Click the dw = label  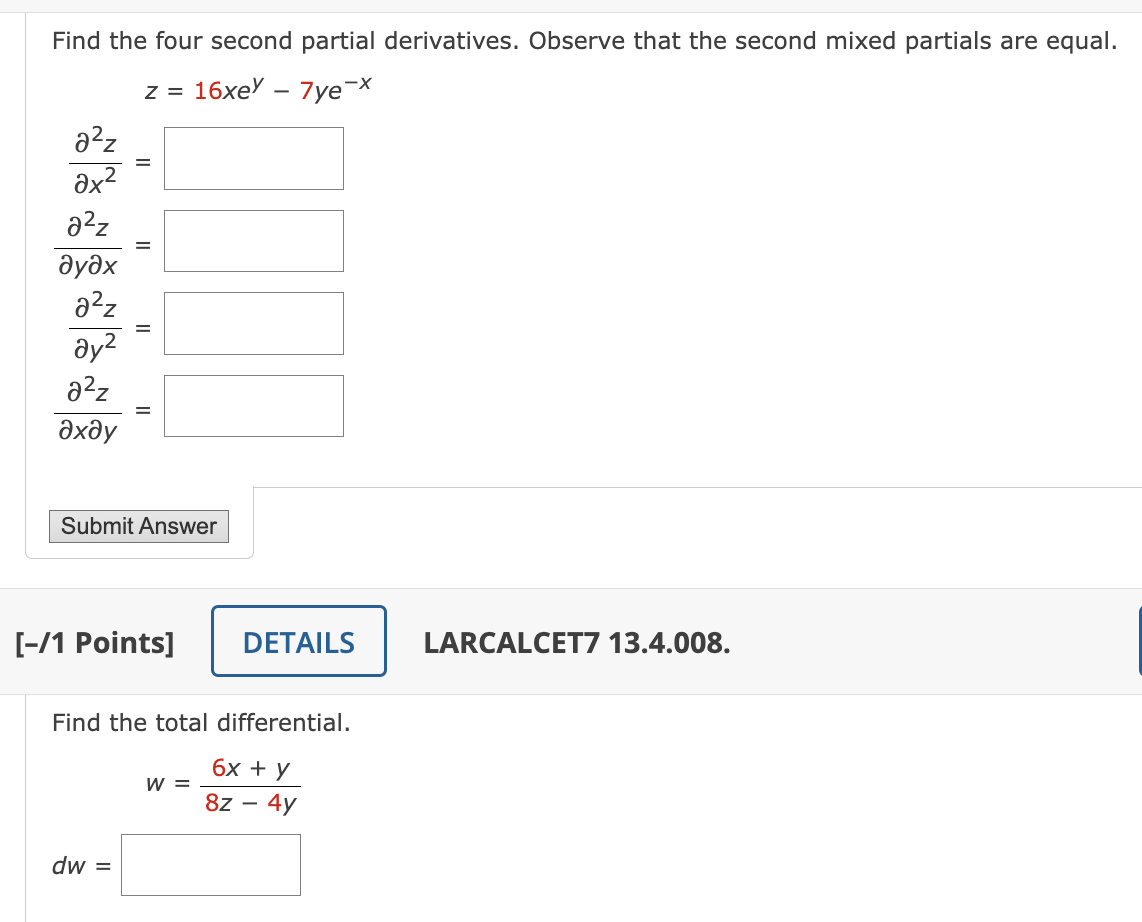[78, 864]
